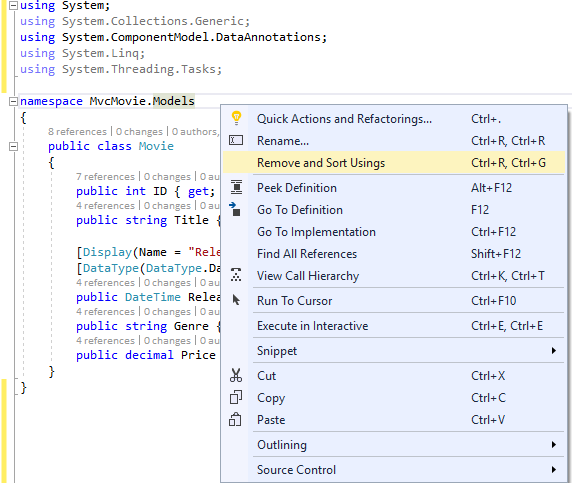Choose Find All References
The width and height of the screenshot is (572, 483).
pyautogui.click(x=394, y=254)
